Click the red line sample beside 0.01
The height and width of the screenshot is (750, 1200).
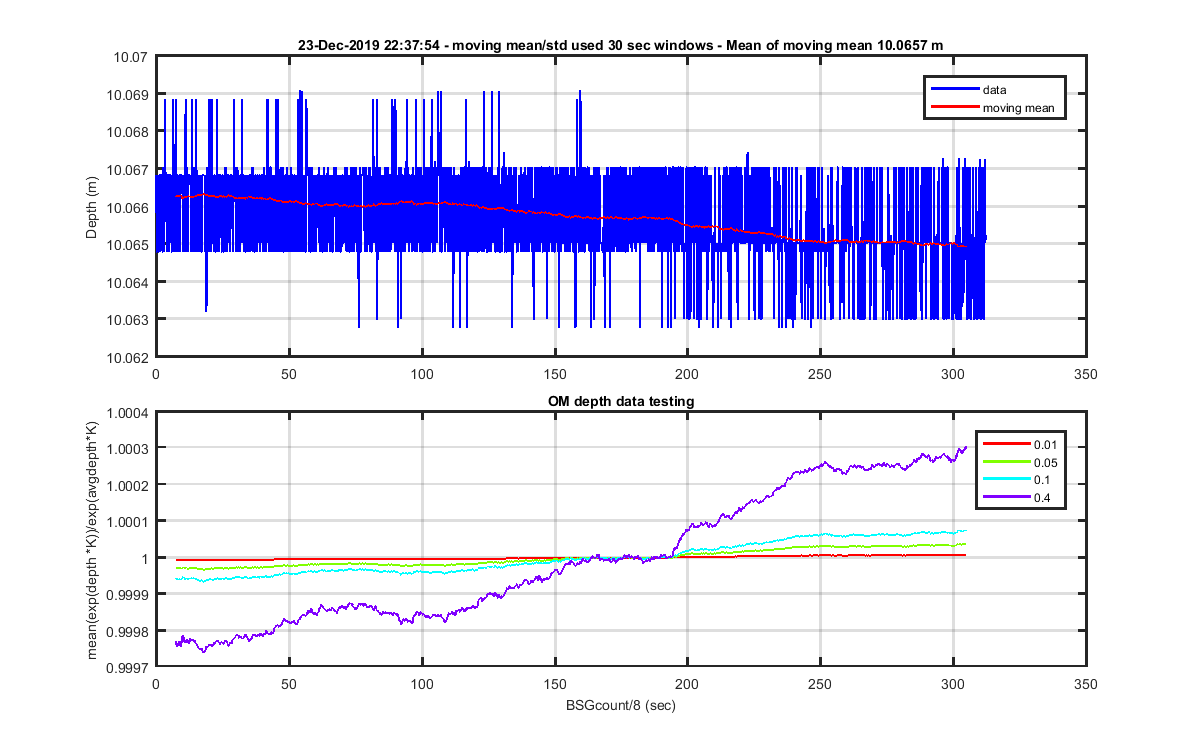(x=1007, y=444)
